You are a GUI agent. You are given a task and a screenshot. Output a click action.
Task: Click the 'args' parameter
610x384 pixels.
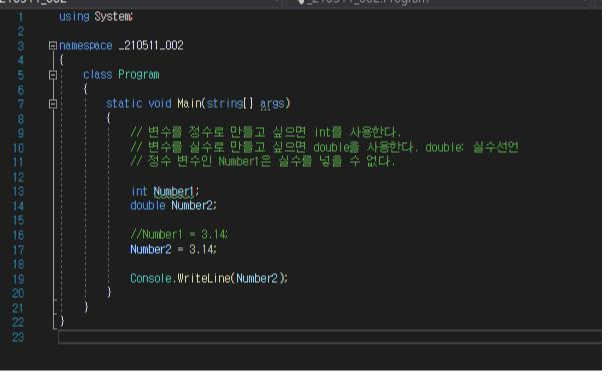[272, 104]
